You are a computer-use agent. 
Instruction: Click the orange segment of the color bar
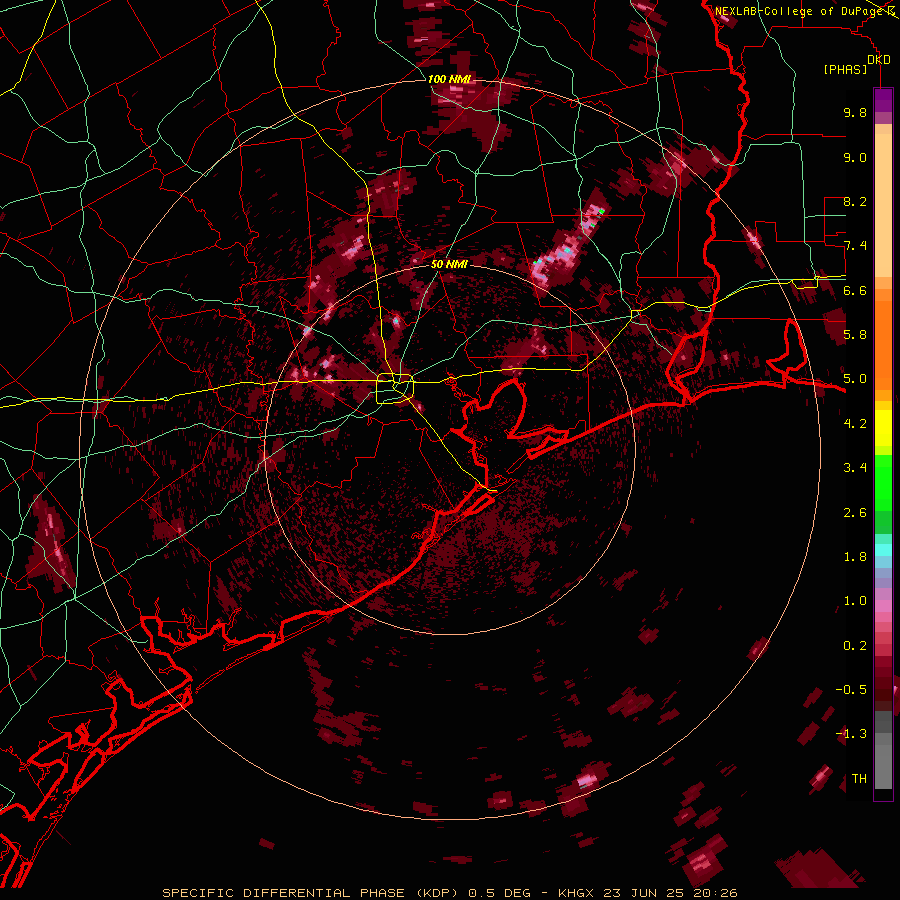(x=883, y=344)
